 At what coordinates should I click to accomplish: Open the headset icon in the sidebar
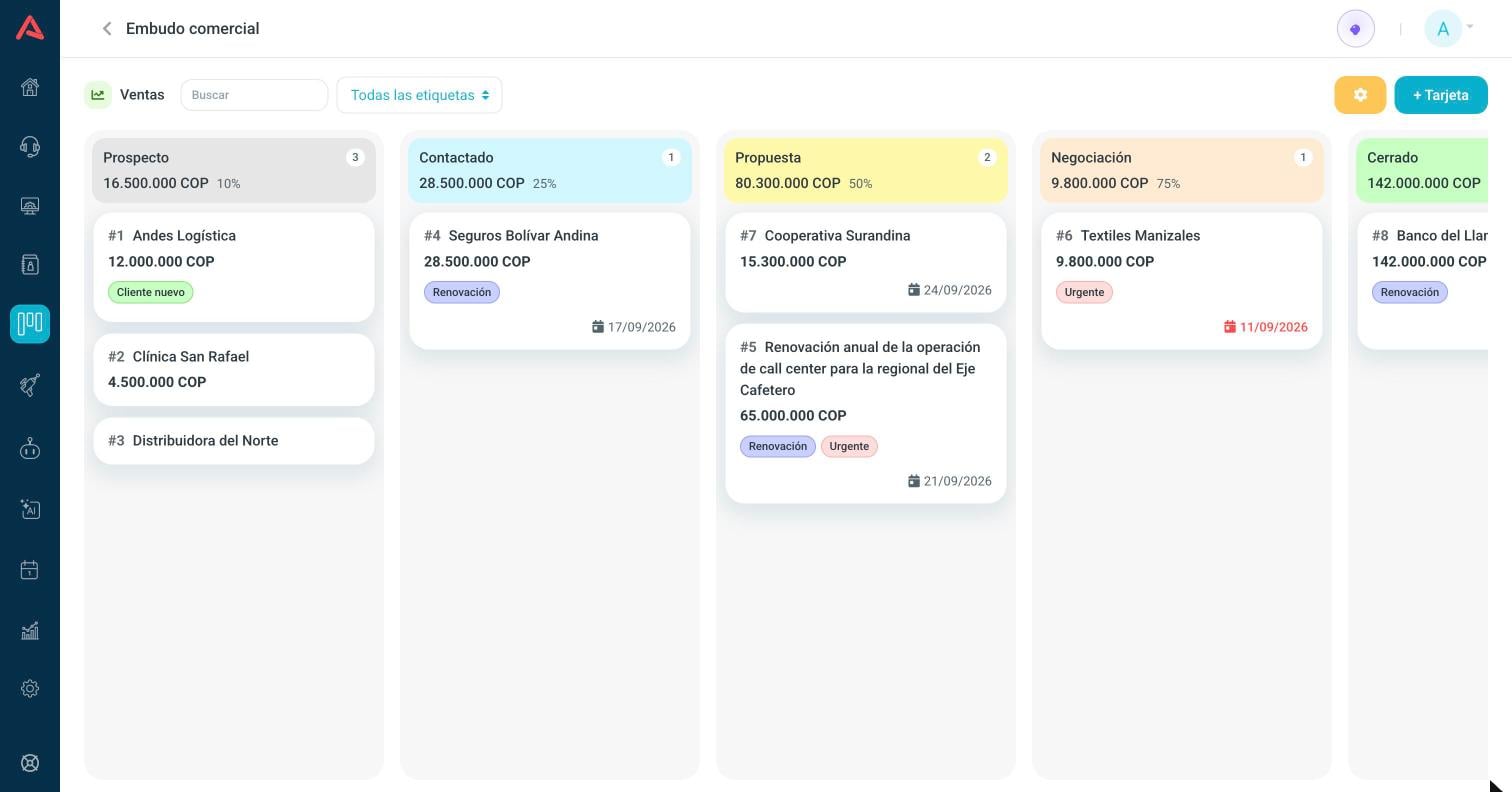(30, 147)
